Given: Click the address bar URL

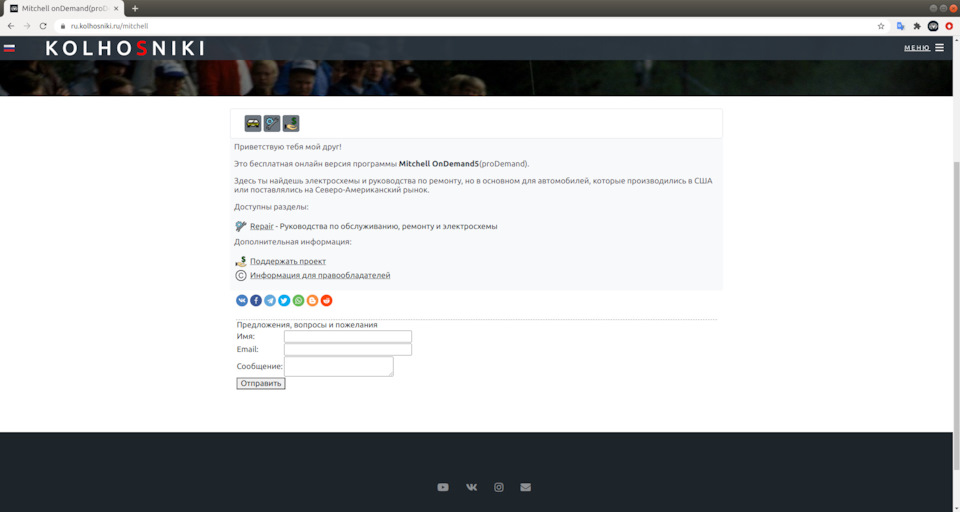Looking at the screenshot, I should pyautogui.click(x=109, y=26).
